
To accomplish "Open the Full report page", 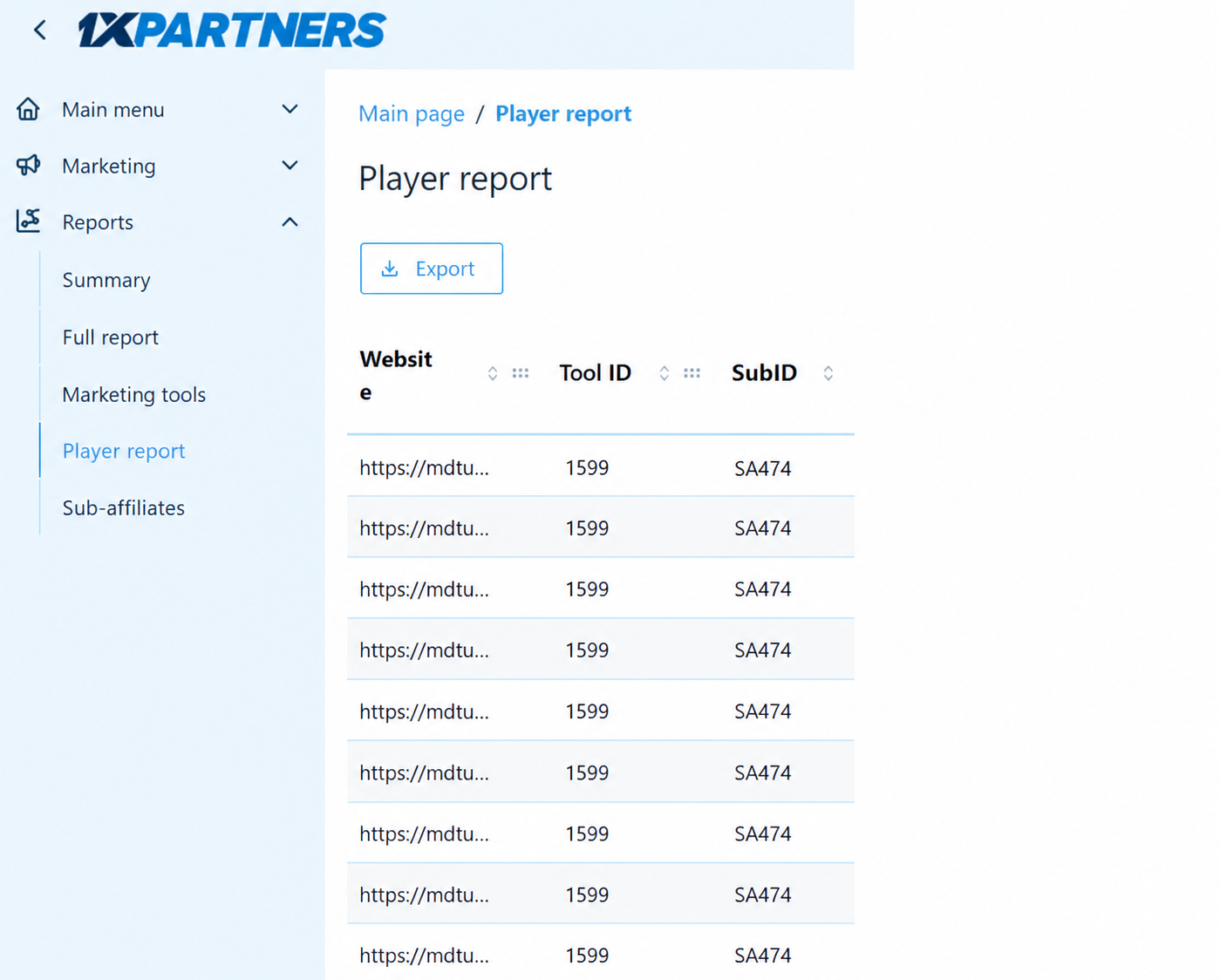I will click(x=111, y=337).
